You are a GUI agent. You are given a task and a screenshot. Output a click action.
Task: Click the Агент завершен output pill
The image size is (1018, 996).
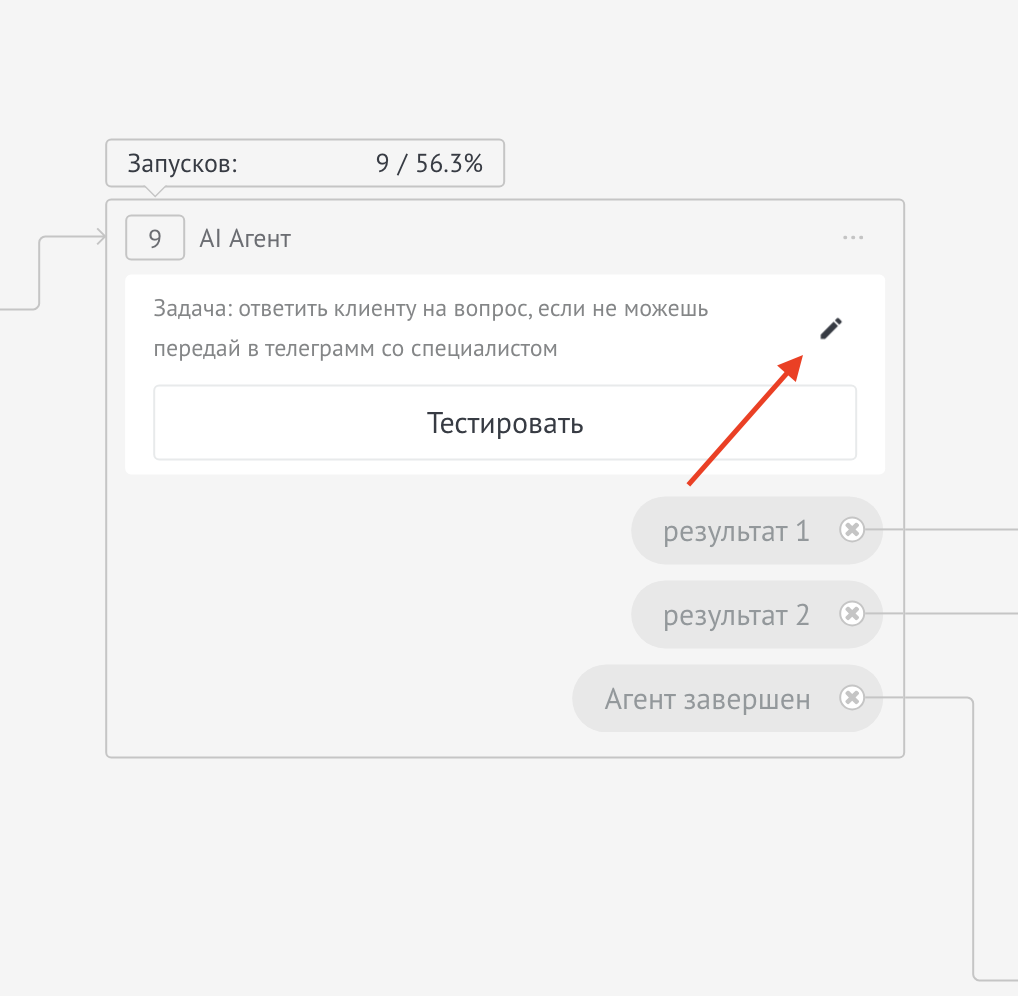[x=707, y=699]
